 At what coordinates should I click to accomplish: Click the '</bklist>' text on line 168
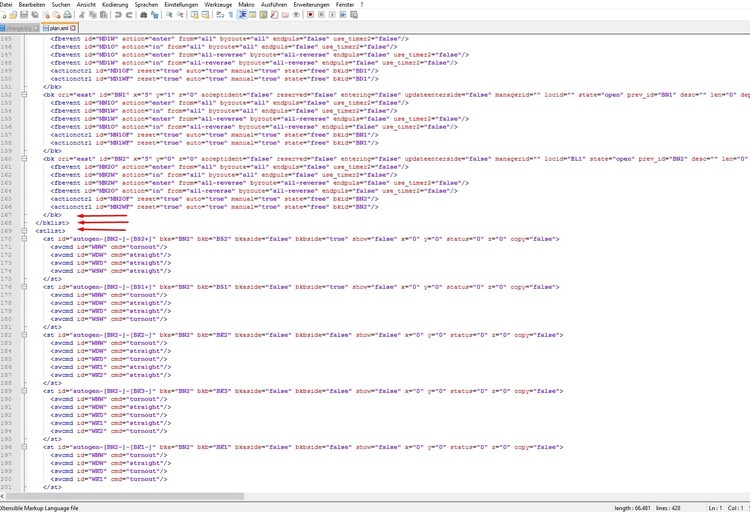[x=52, y=223]
